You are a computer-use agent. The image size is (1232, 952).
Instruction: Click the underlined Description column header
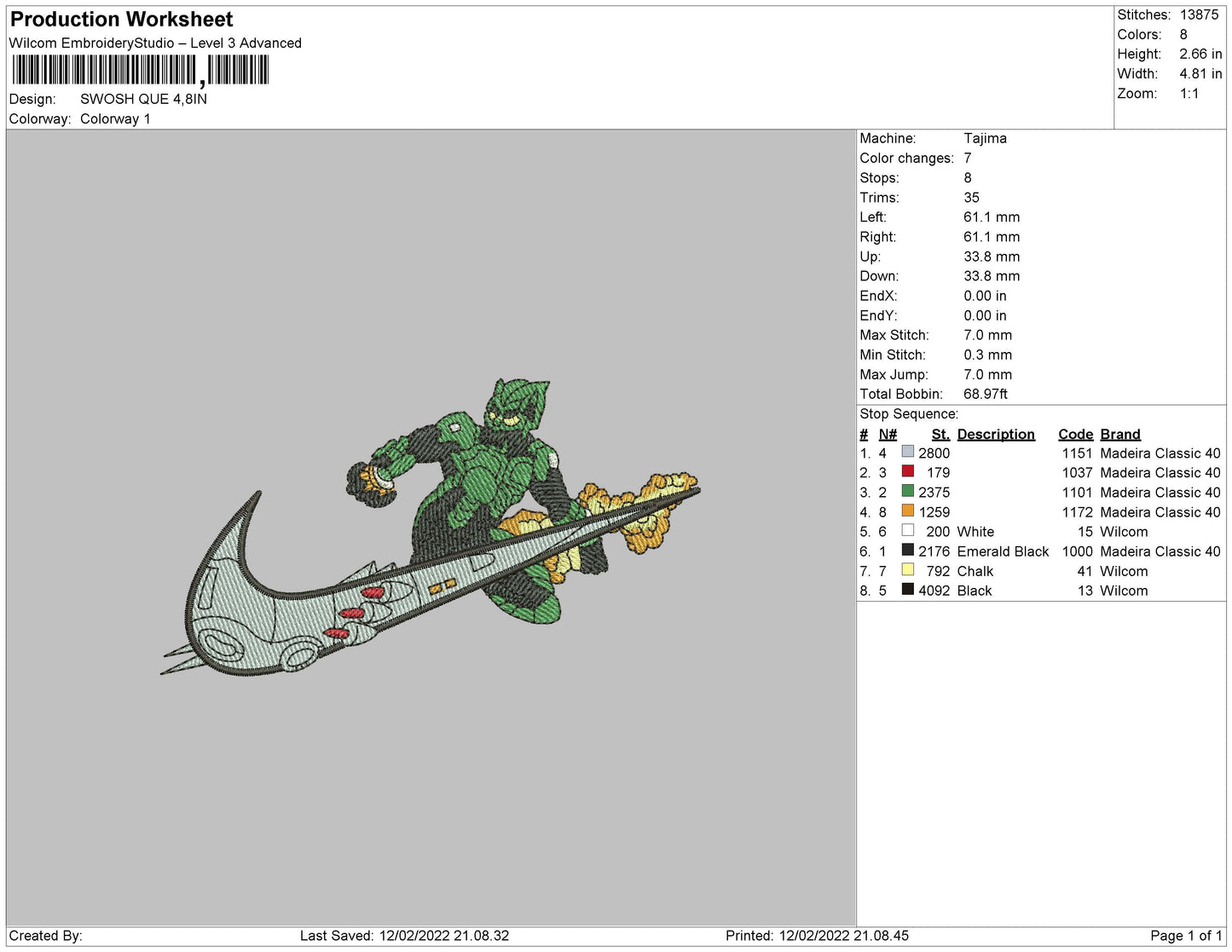coord(995,434)
